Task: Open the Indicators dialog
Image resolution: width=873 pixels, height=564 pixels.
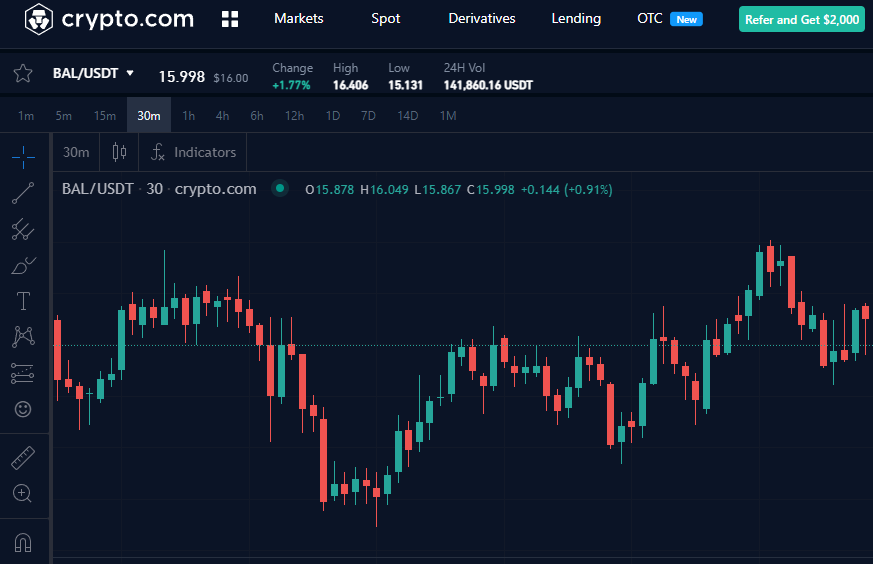Action: click(x=193, y=152)
